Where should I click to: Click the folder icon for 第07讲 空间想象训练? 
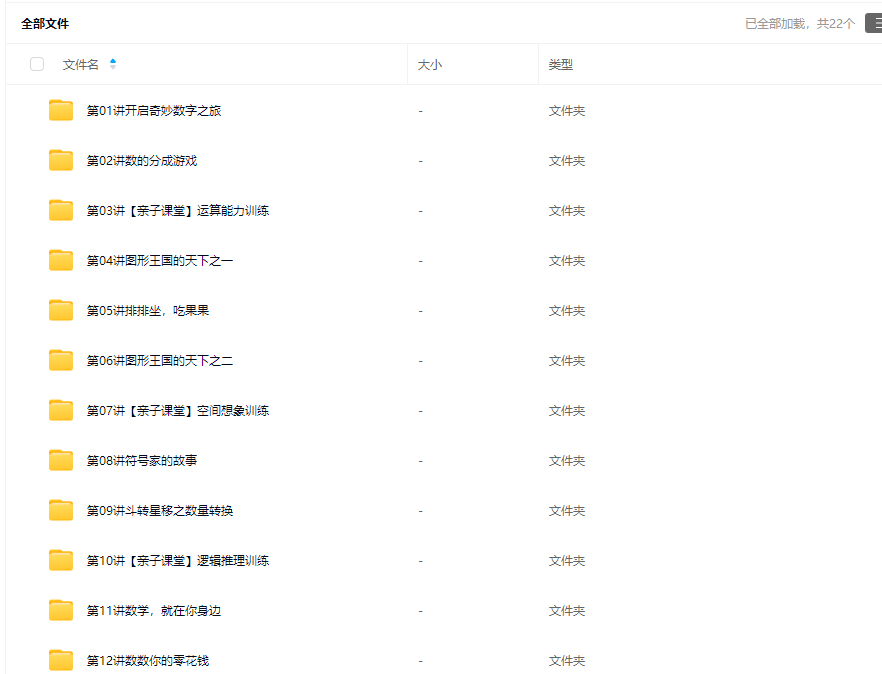[x=61, y=411]
